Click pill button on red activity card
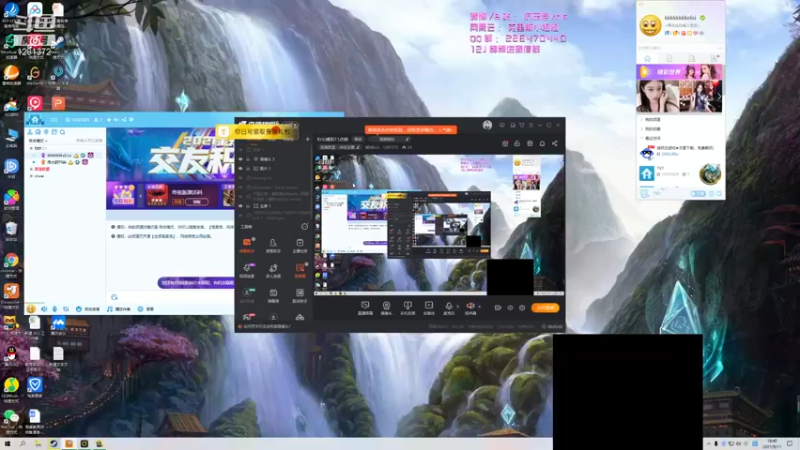Screen dimensions: 800x450 coord(197,202)
